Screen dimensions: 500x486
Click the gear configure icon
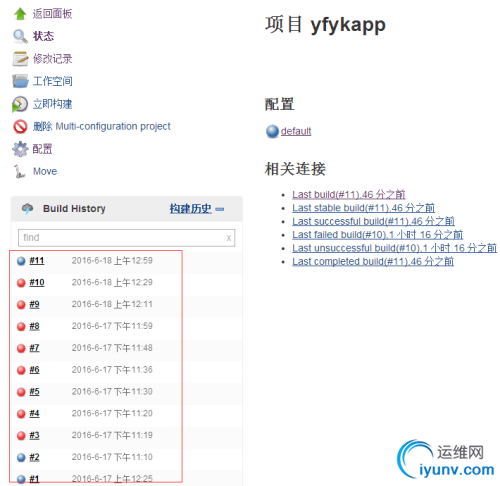[20, 149]
